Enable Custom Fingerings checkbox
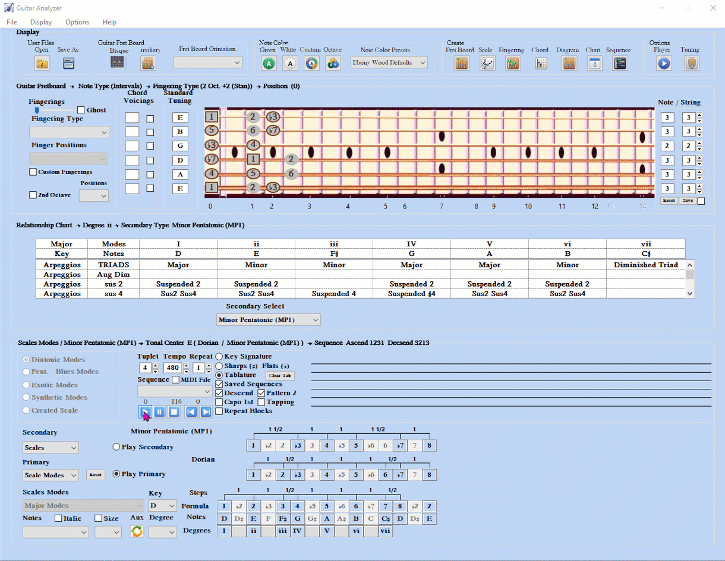Image resolution: width=725 pixels, height=561 pixels. pyautogui.click(x=33, y=172)
